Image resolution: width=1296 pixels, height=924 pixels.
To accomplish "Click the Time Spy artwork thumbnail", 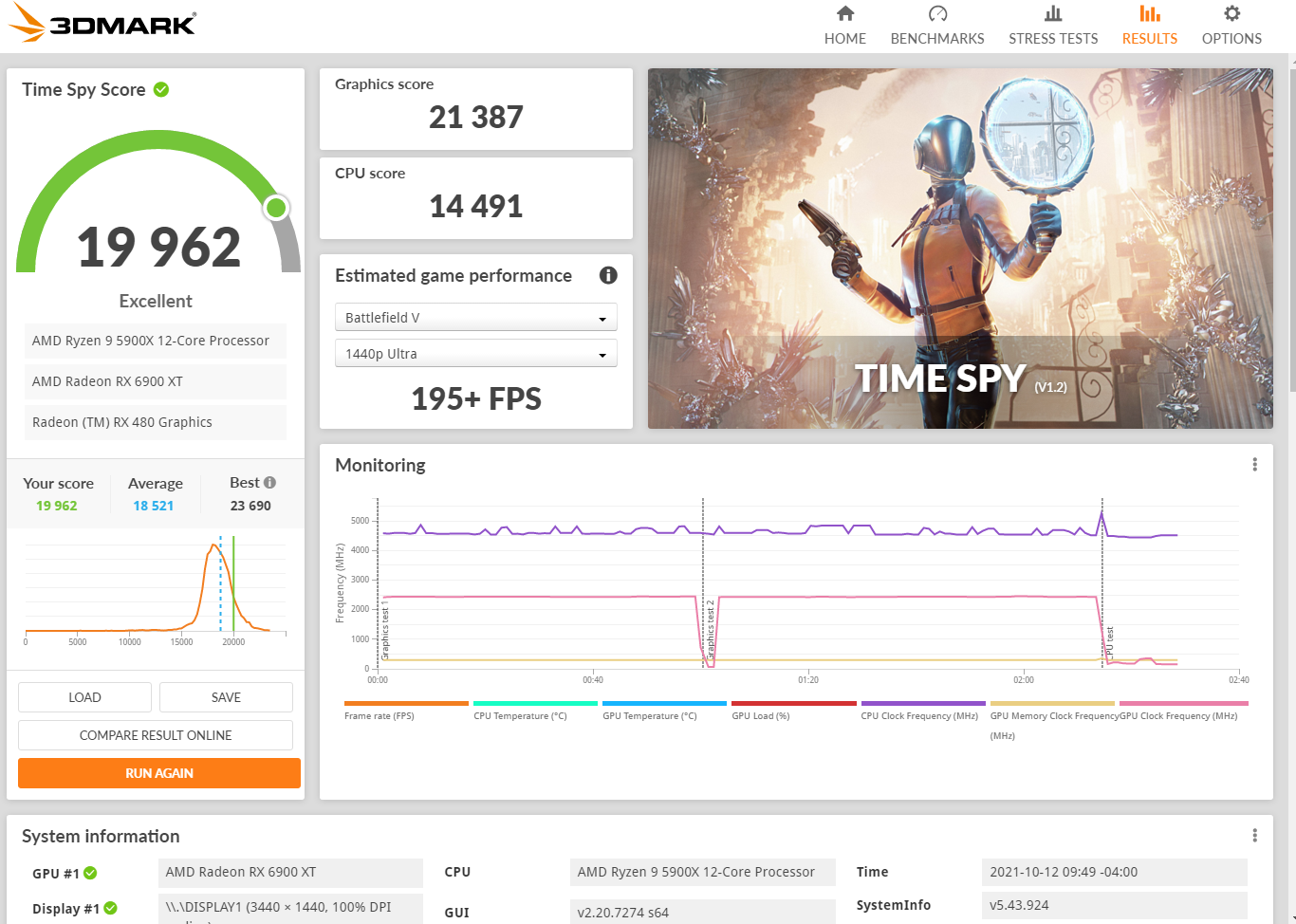I will coord(959,249).
